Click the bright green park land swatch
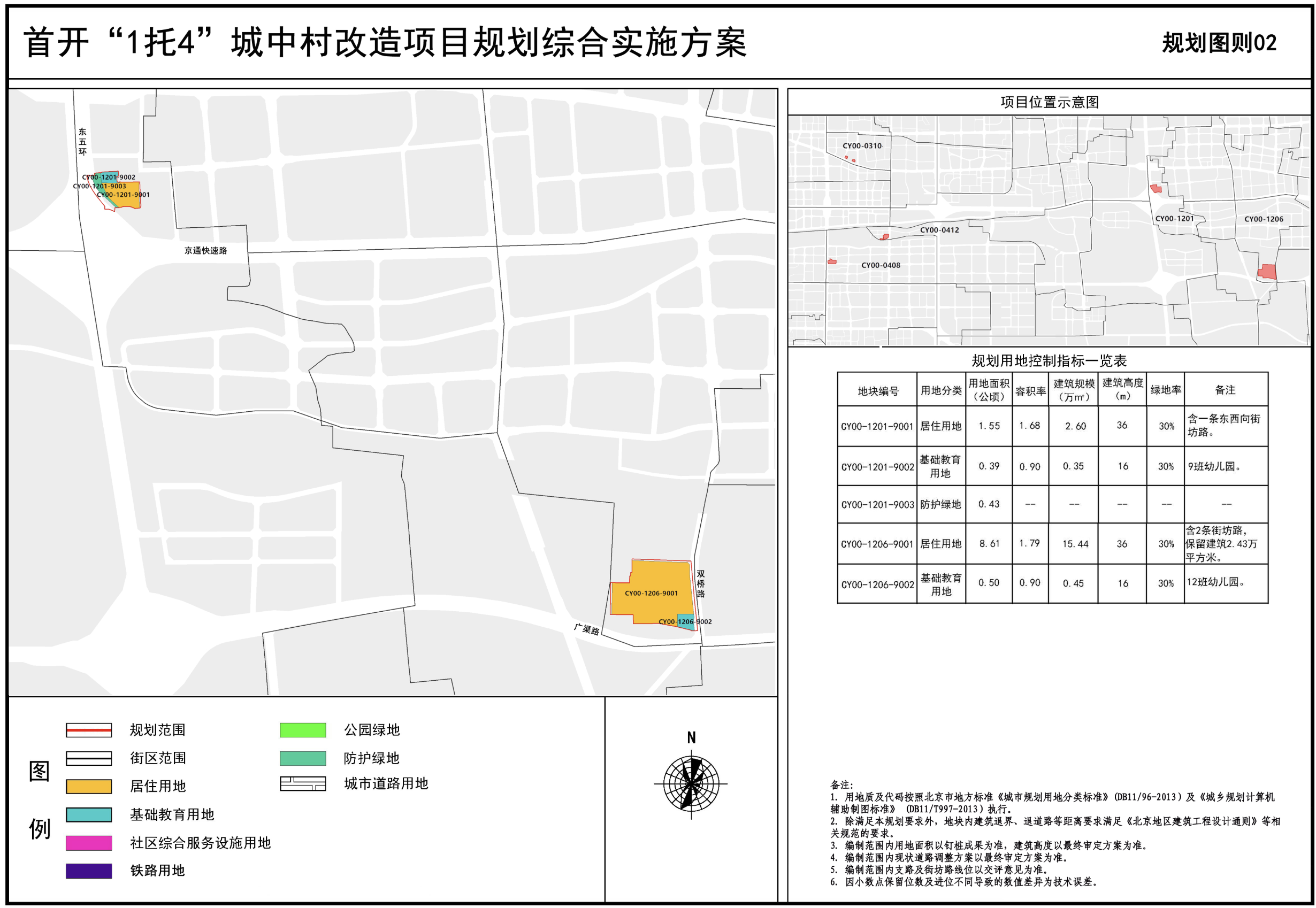1316x908 pixels. click(x=303, y=730)
